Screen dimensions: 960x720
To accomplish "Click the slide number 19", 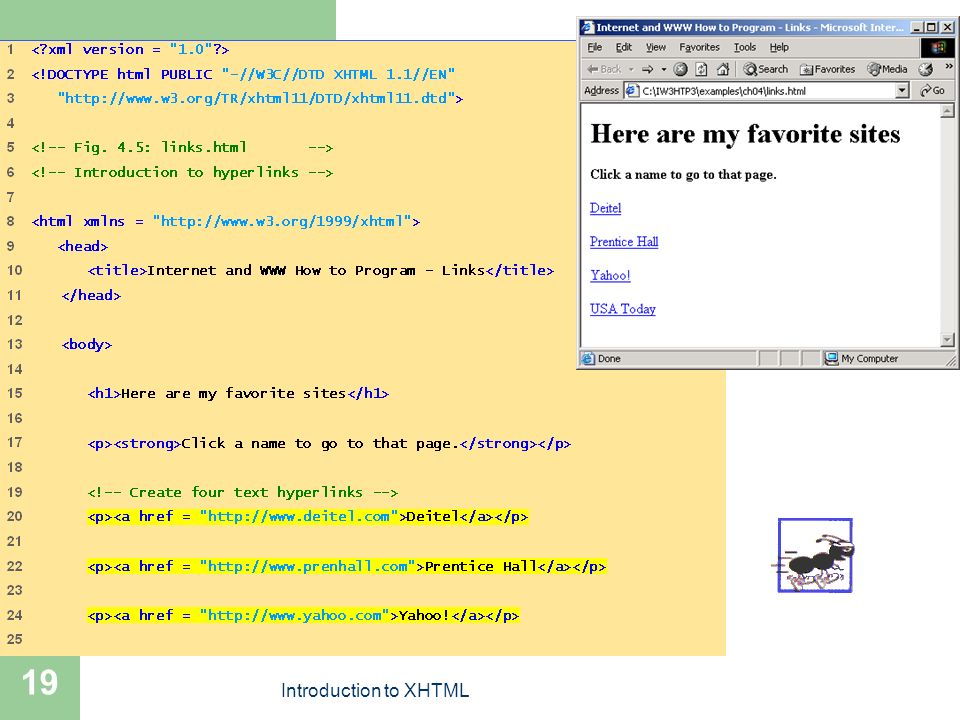I will point(40,683).
